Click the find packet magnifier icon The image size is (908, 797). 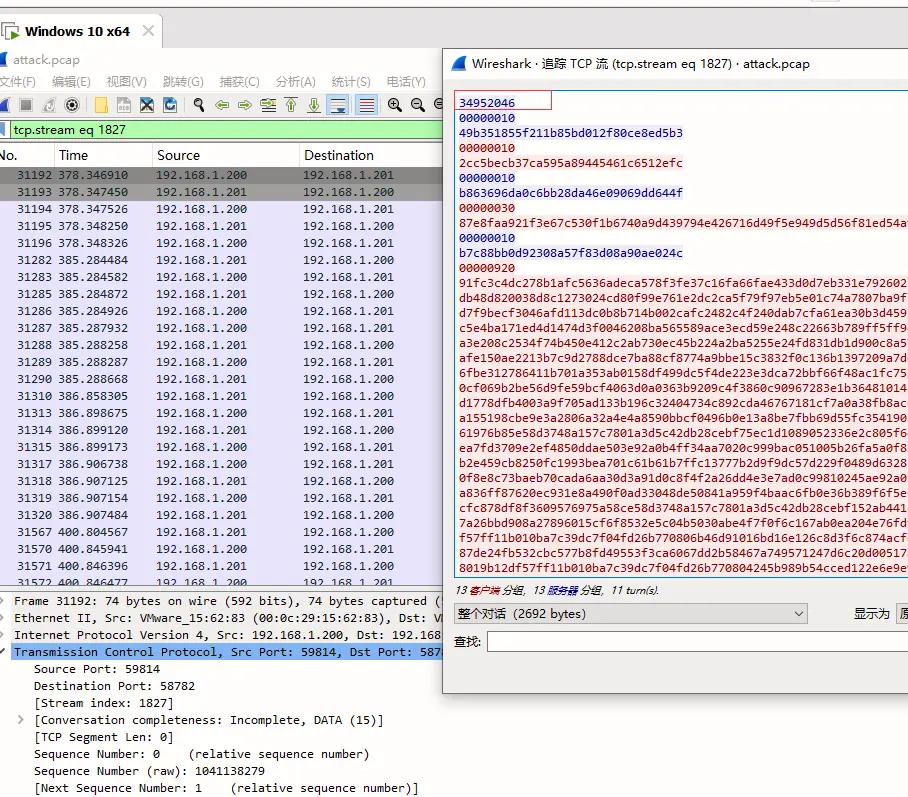tap(199, 105)
